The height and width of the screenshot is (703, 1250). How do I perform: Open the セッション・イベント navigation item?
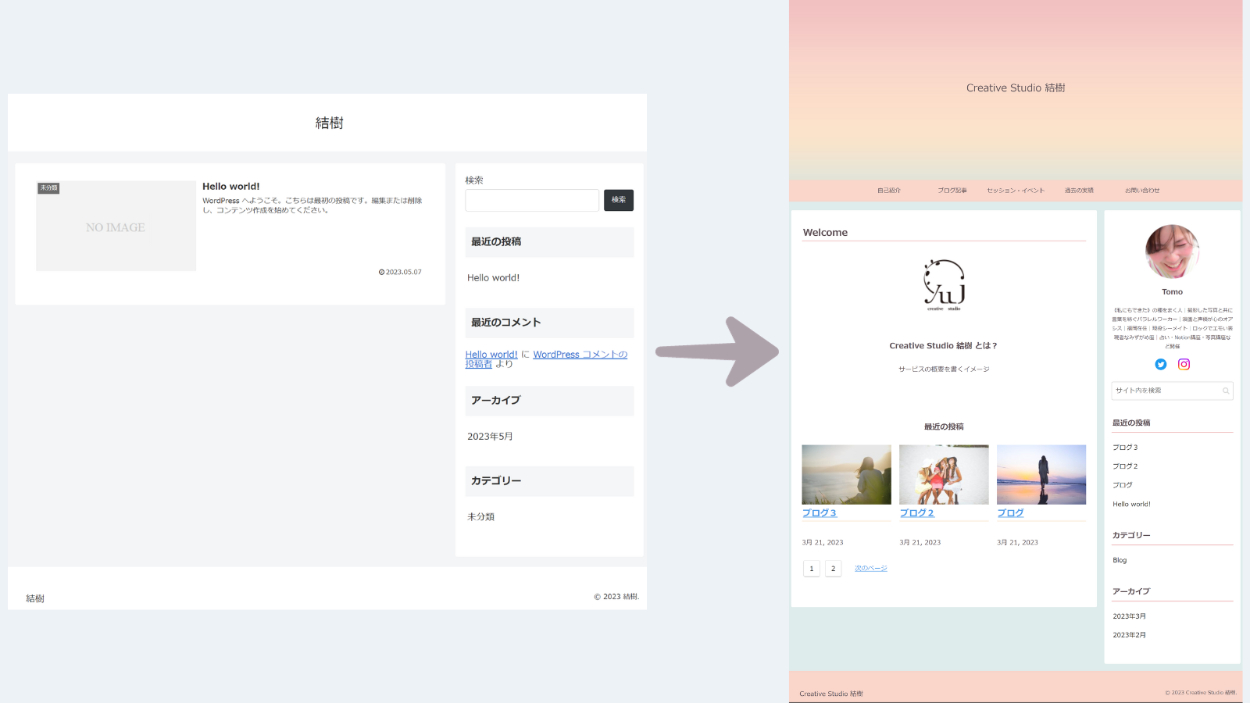(x=1015, y=190)
